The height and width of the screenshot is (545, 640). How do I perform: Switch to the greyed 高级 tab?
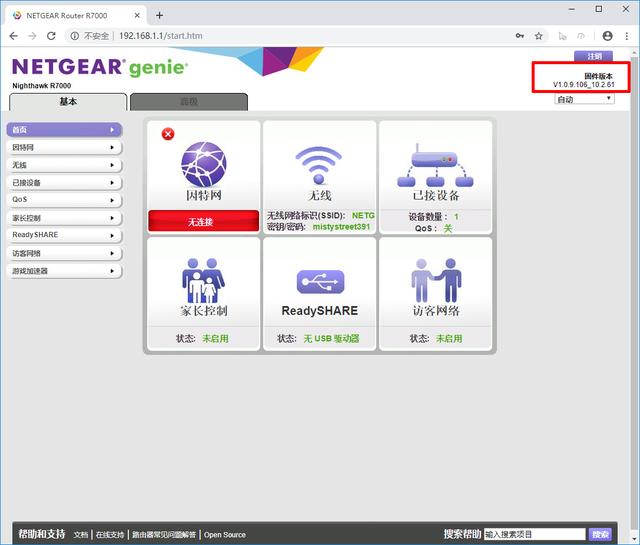(x=189, y=102)
